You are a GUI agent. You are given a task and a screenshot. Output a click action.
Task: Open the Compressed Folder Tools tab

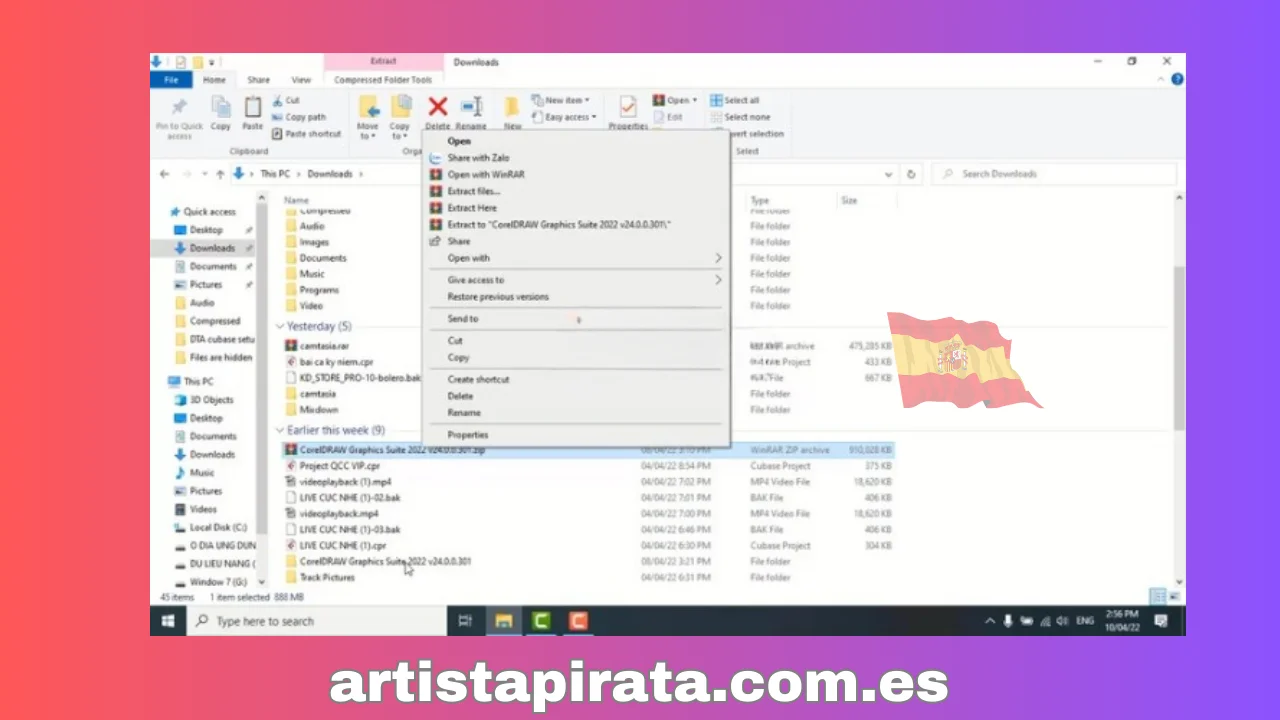(x=383, y=80)
